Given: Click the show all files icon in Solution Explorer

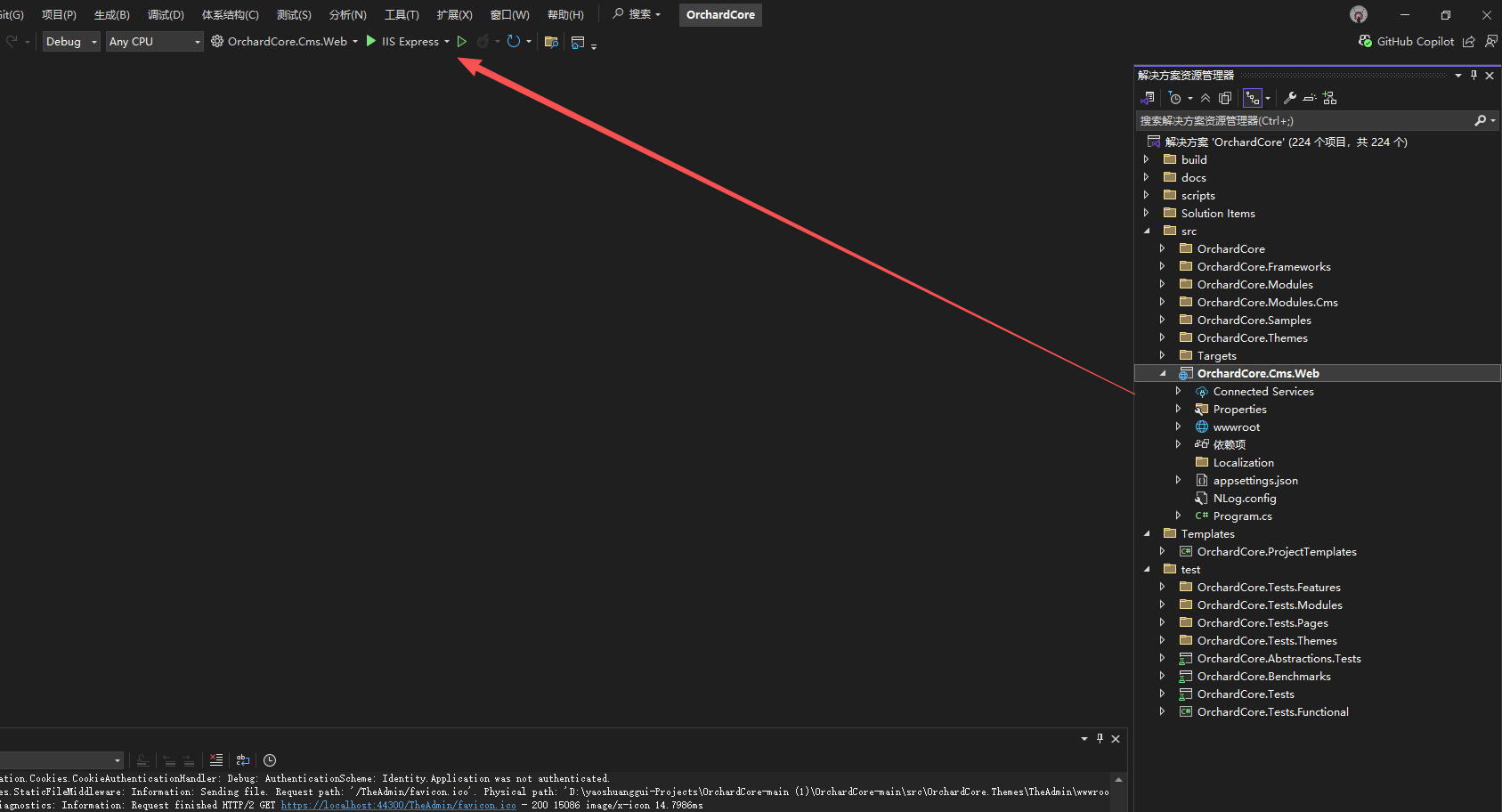Looking at the screenshot, I should (1225, 98).
